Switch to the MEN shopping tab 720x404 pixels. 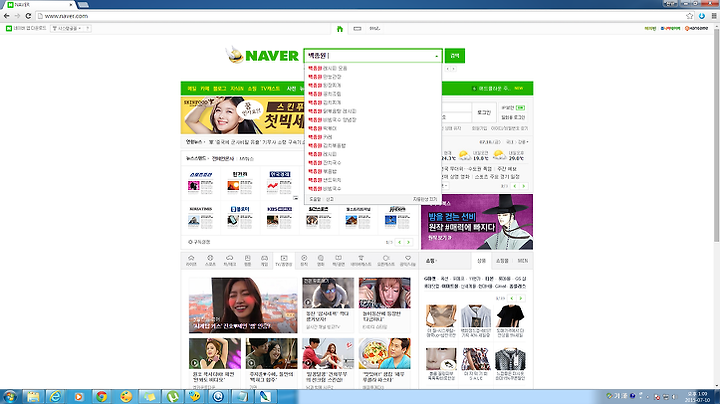pyautogui.click(x=523, y=261)
